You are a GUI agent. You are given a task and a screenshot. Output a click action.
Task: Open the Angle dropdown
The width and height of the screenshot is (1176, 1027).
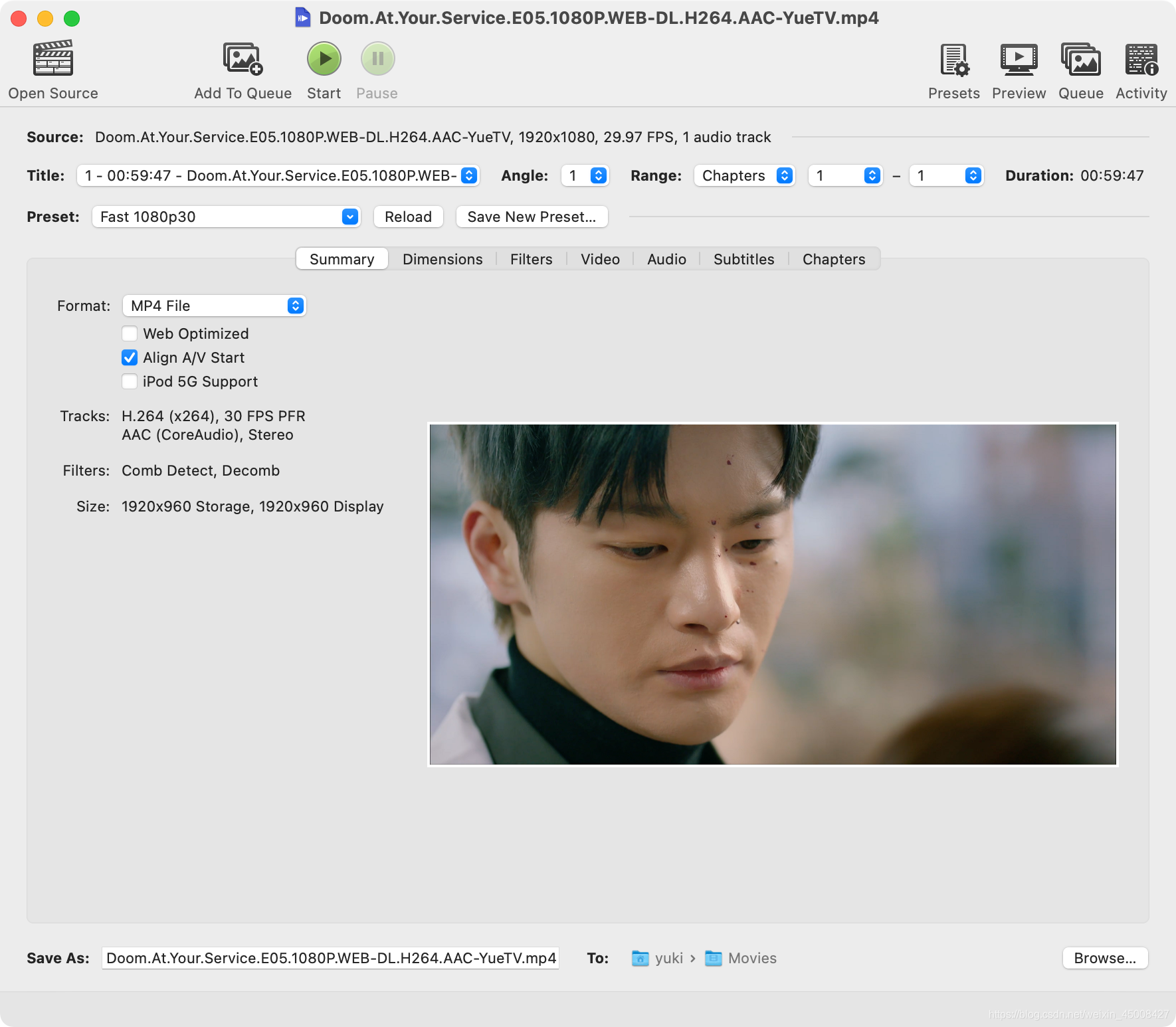pos(585,175)
